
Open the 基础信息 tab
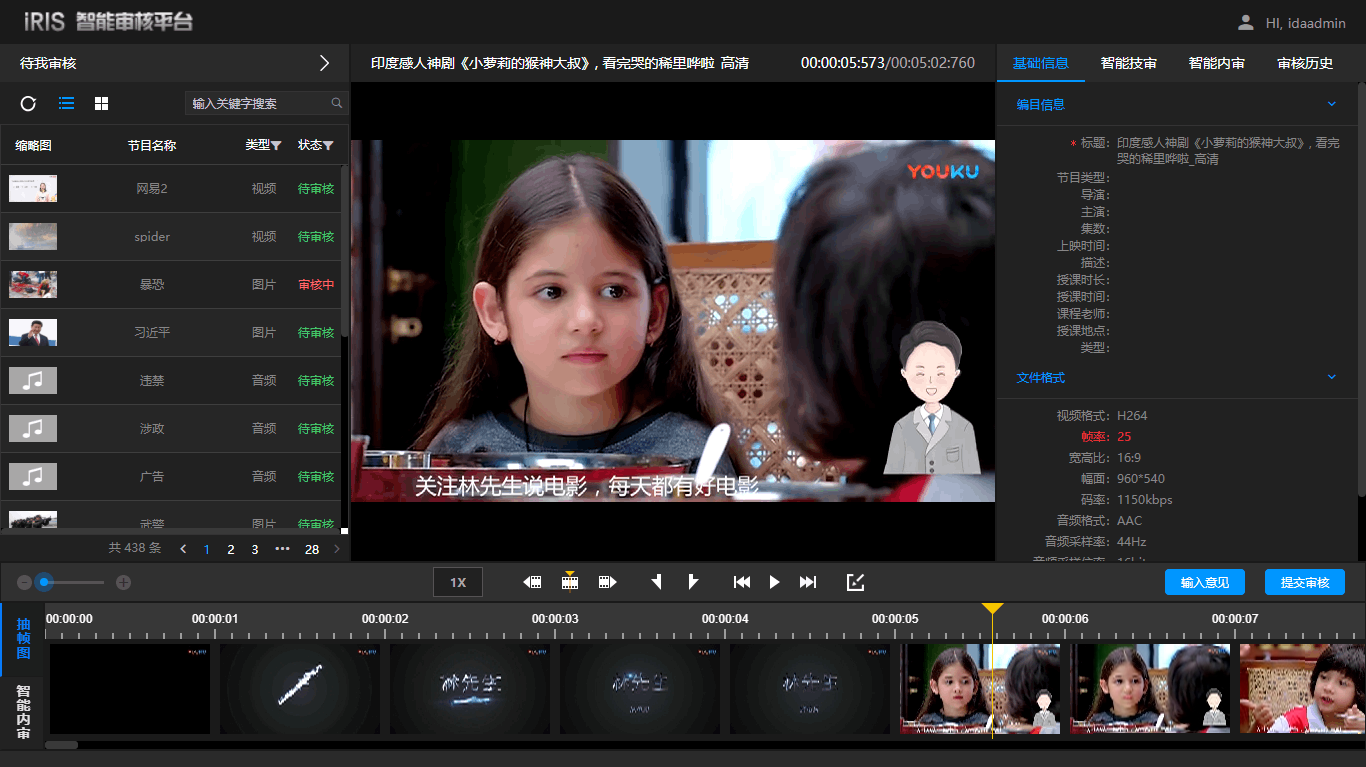coord(1041,63)
